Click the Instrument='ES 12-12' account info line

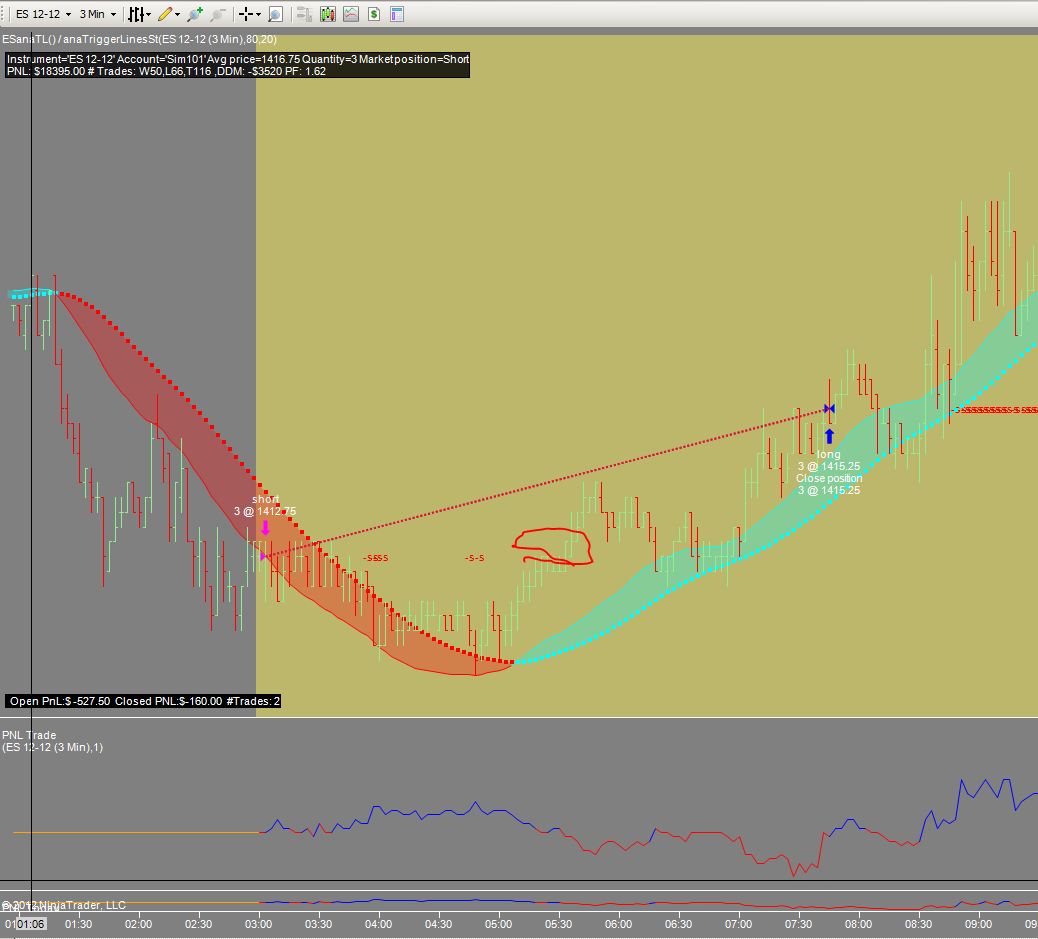pyautogui.click(x=238, y=59)
